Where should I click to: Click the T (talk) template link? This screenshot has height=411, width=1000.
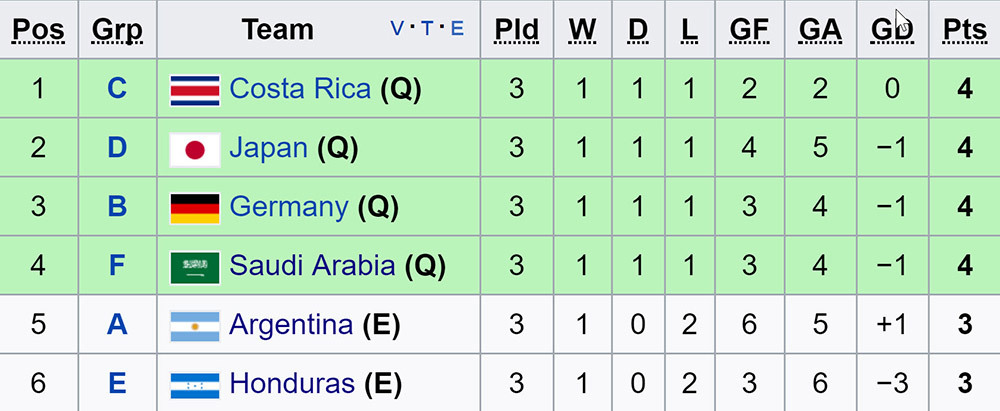[x=428, y=29]
